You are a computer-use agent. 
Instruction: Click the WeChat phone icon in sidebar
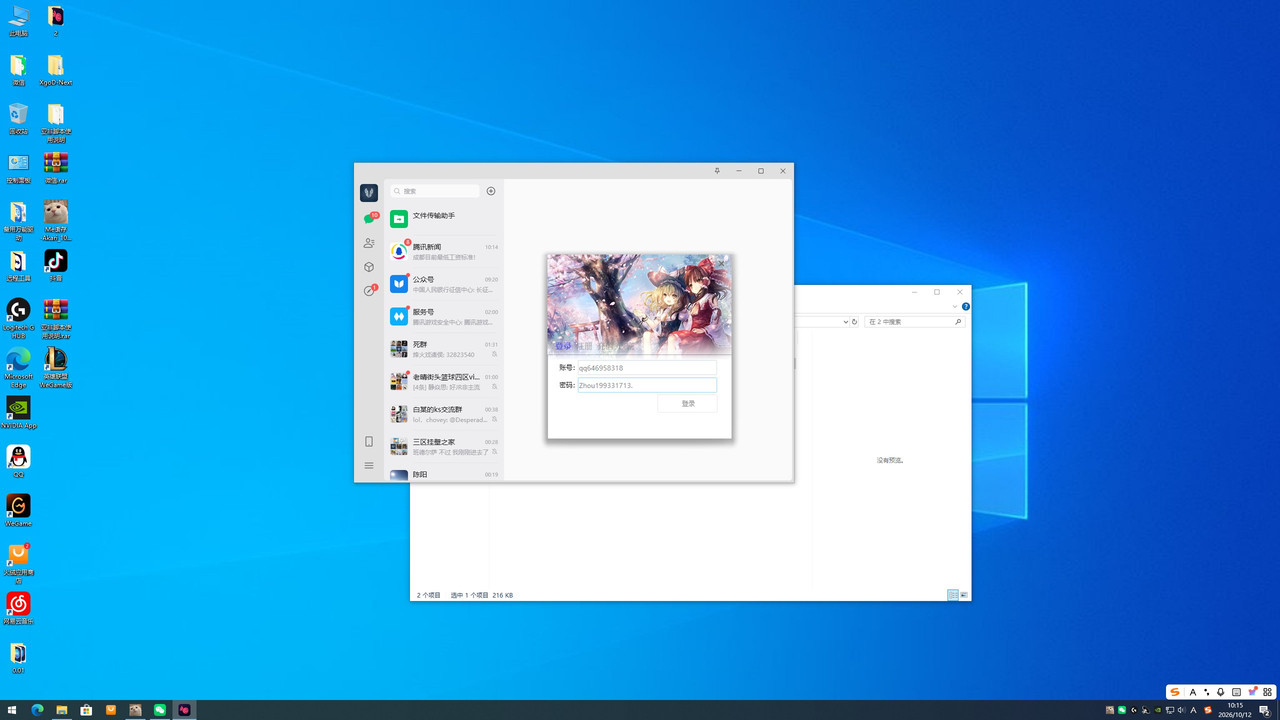coord(369,441)
